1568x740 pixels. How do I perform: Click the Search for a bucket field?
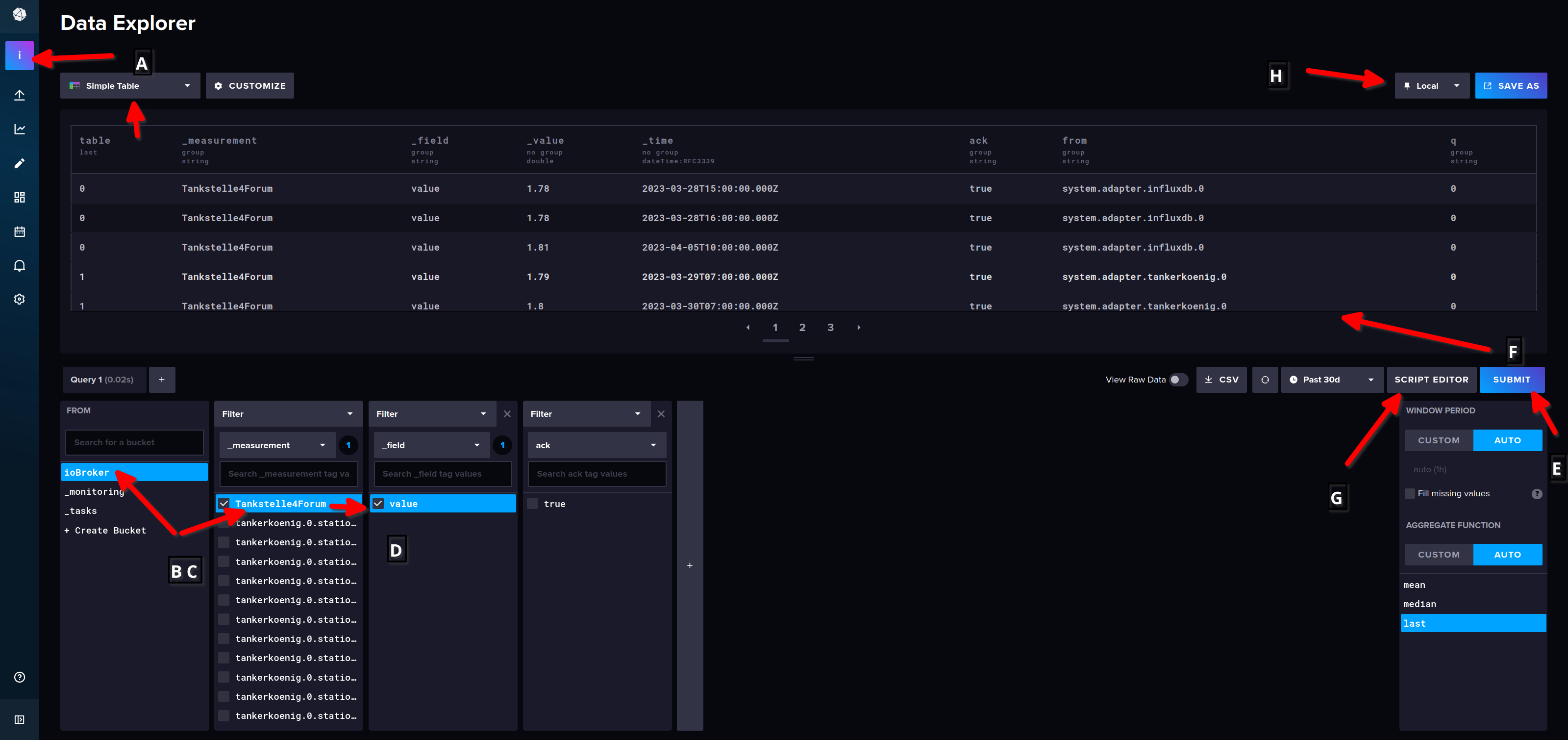134,442
